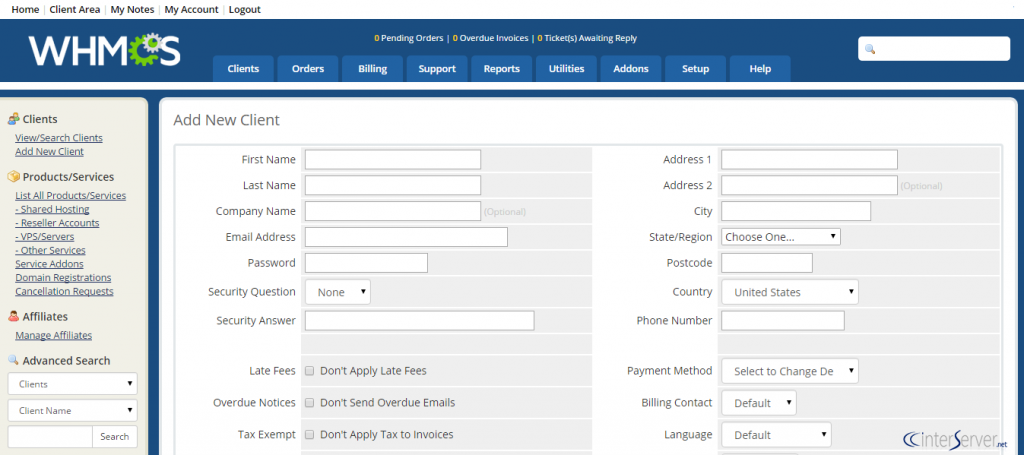Open the Billing Contact dropdown

(758, 403)
